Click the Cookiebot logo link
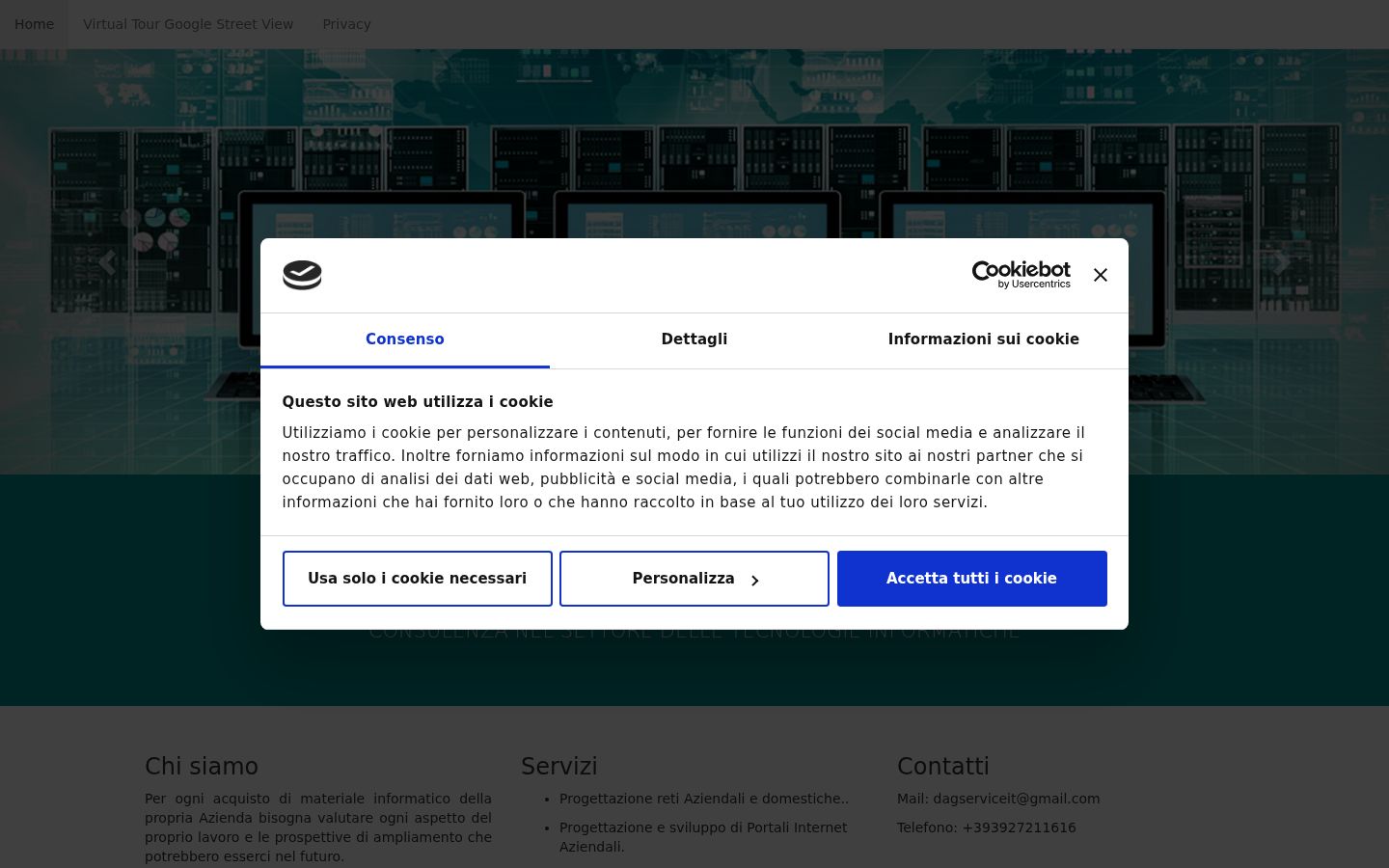 click(x=1021, y=275)
